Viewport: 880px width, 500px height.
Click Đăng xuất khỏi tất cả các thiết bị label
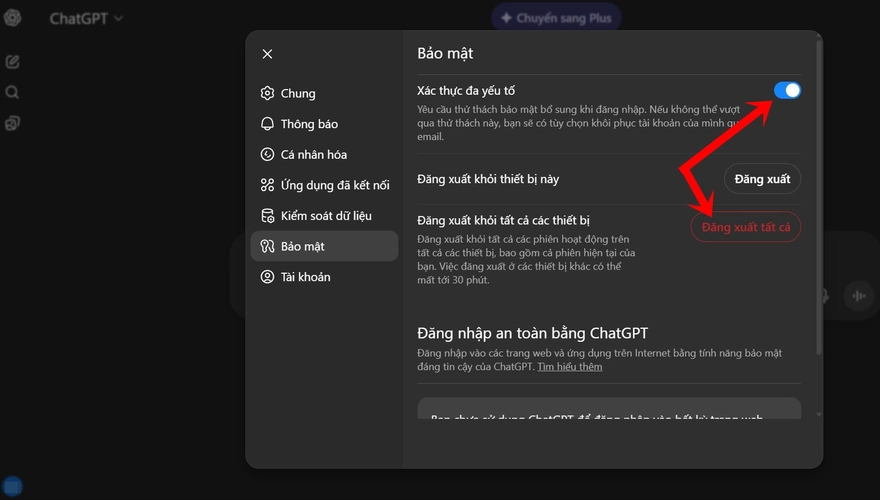[503, 221]
